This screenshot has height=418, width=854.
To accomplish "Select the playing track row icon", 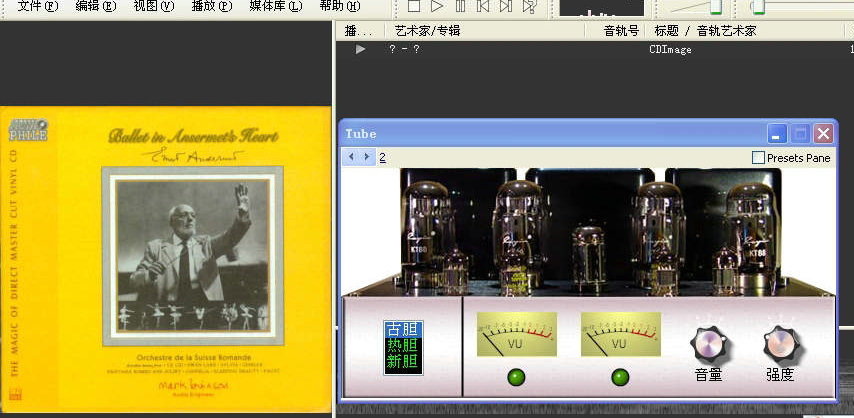I will click(360, 49).
